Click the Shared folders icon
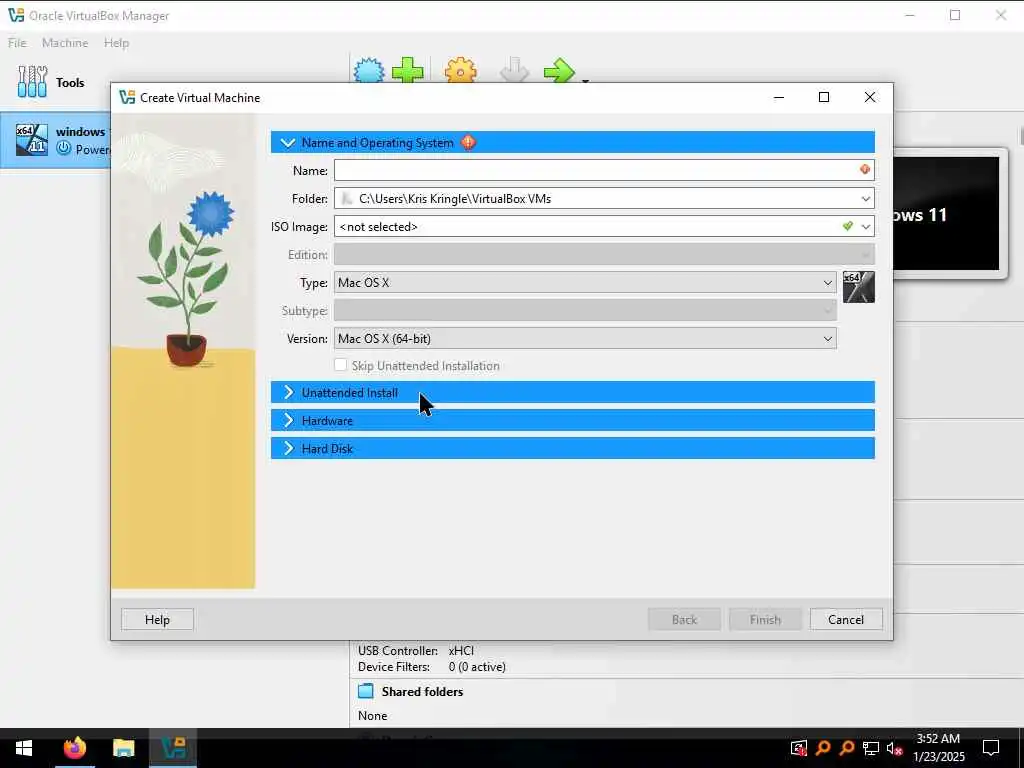The width and height of the screenshot is (1024, 768). tap(366, 691)
